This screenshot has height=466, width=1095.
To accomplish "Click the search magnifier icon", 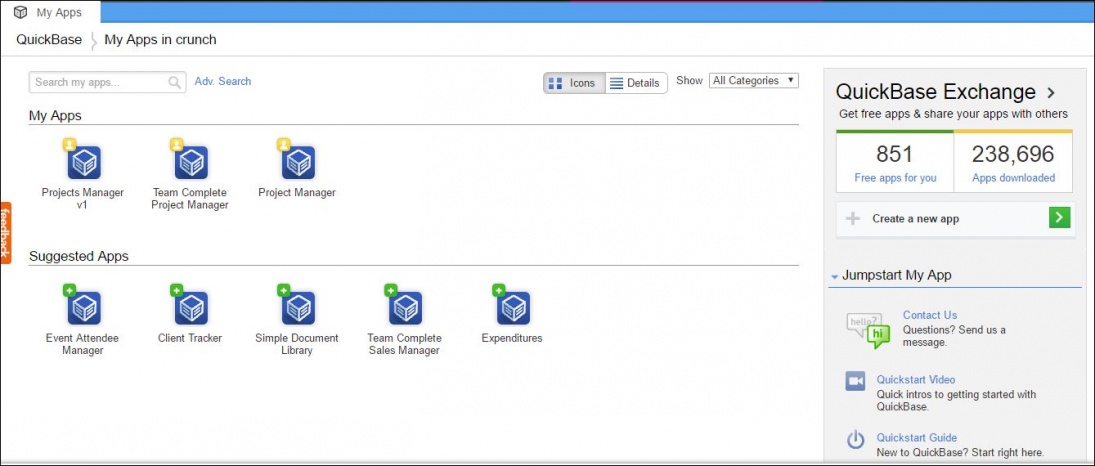I will click(175, 82).
